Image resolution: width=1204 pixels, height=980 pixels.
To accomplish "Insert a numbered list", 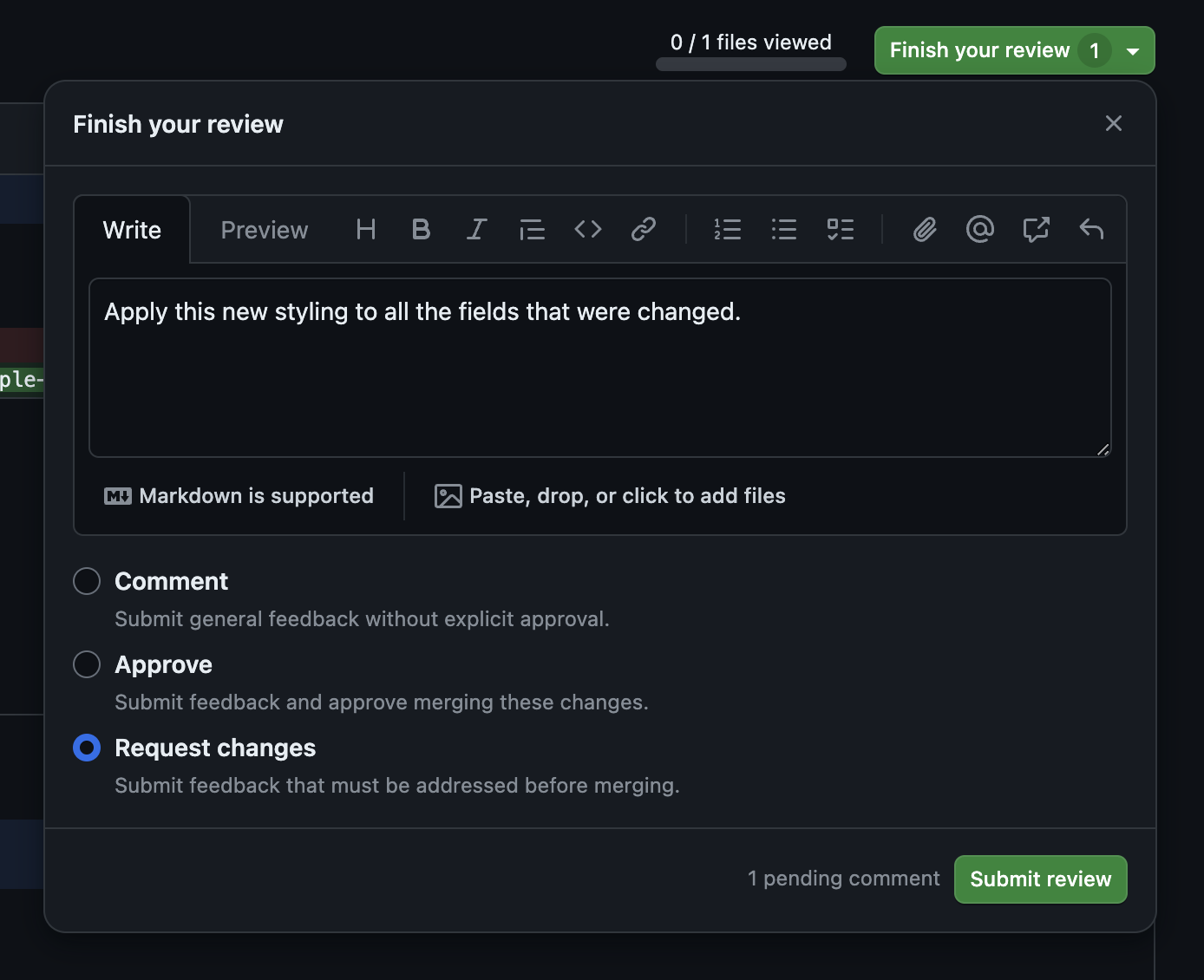I will (728, 230).
